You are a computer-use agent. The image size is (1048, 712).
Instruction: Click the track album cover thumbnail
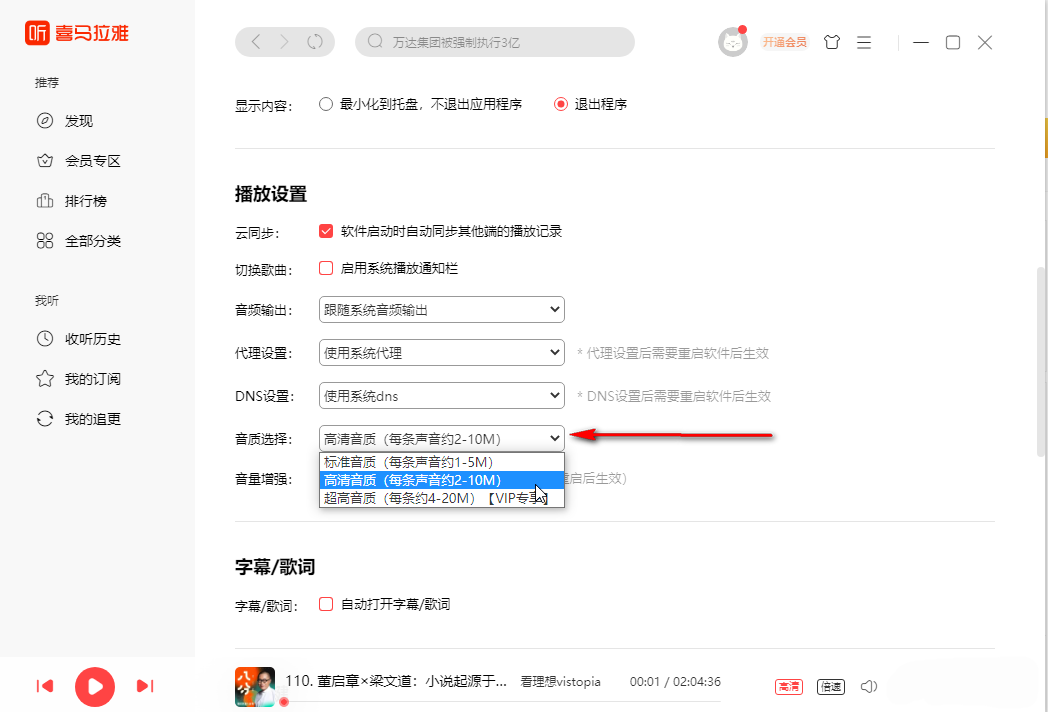point(255,687)
